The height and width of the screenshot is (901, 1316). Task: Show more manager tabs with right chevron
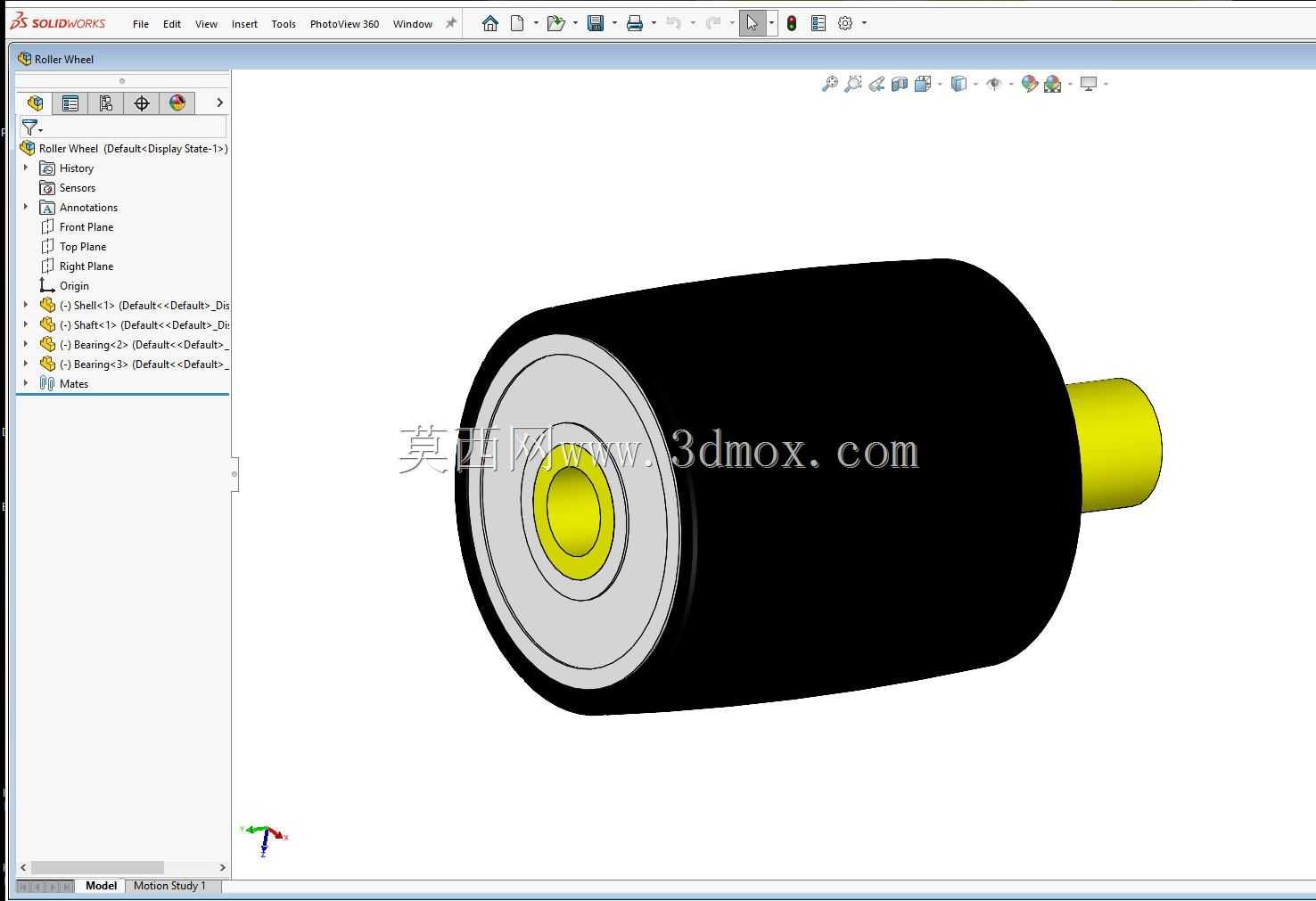point(219,103)
